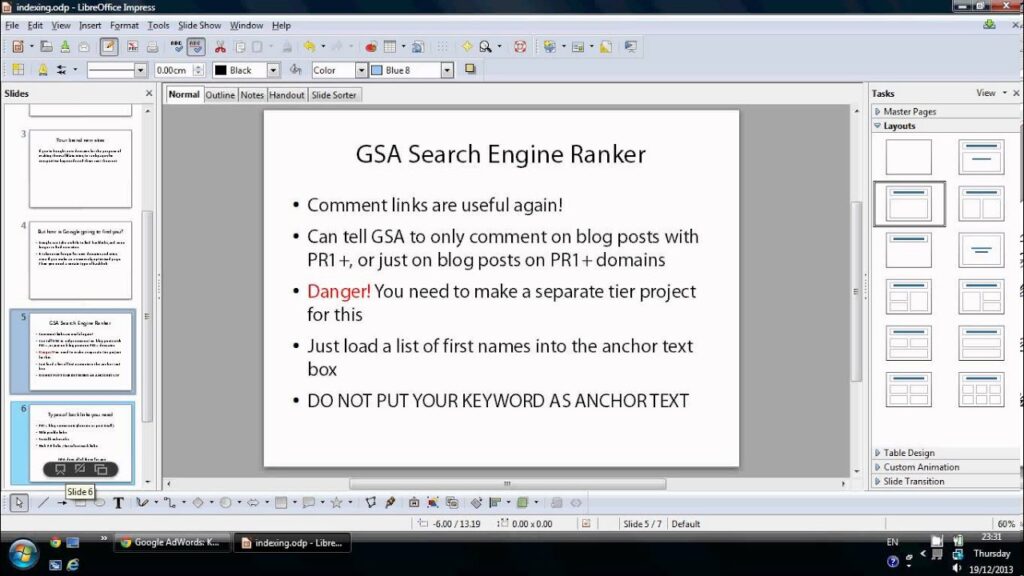Image resolution: width=1024 pixels, height=576 pixels.
Task: Toggle Edit File mode icon
Action: (108, 46)
